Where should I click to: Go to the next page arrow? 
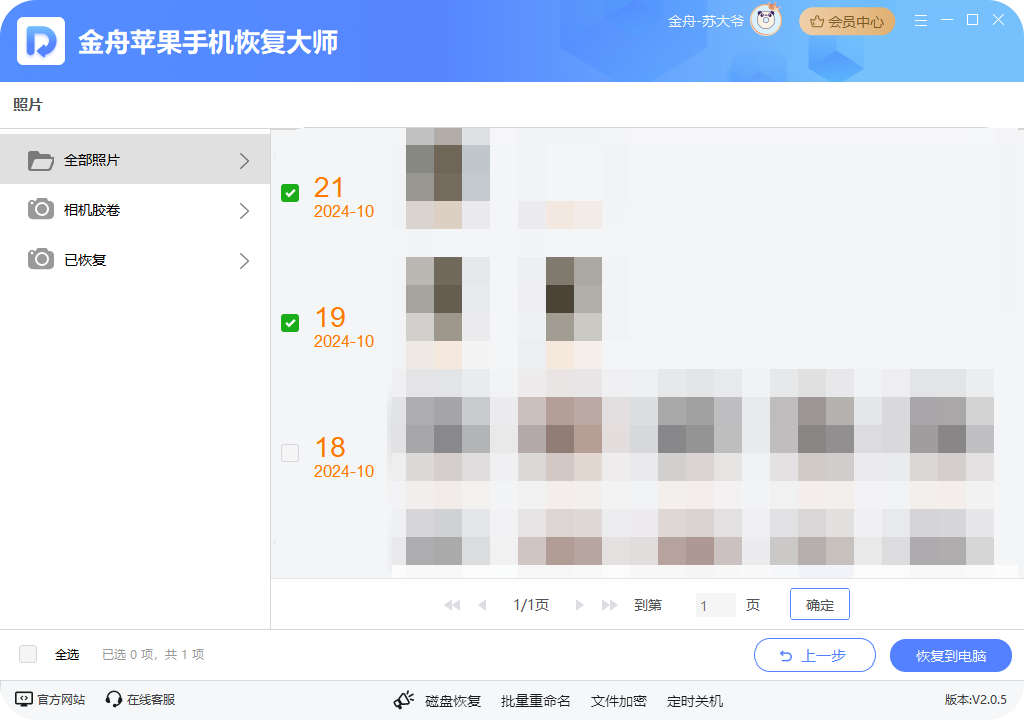point(579,605)
